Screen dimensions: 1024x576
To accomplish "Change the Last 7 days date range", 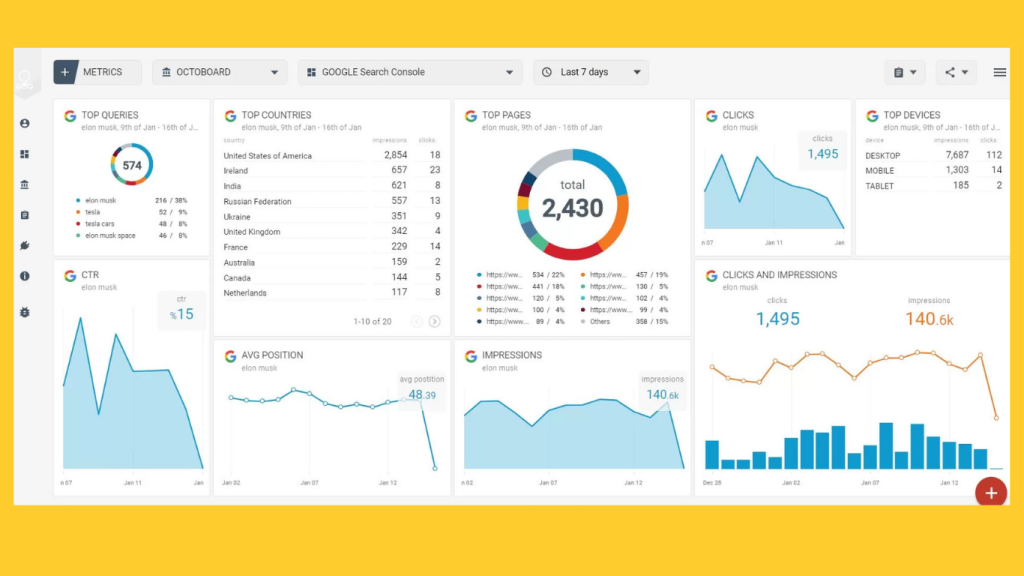I will pos(590,72).
